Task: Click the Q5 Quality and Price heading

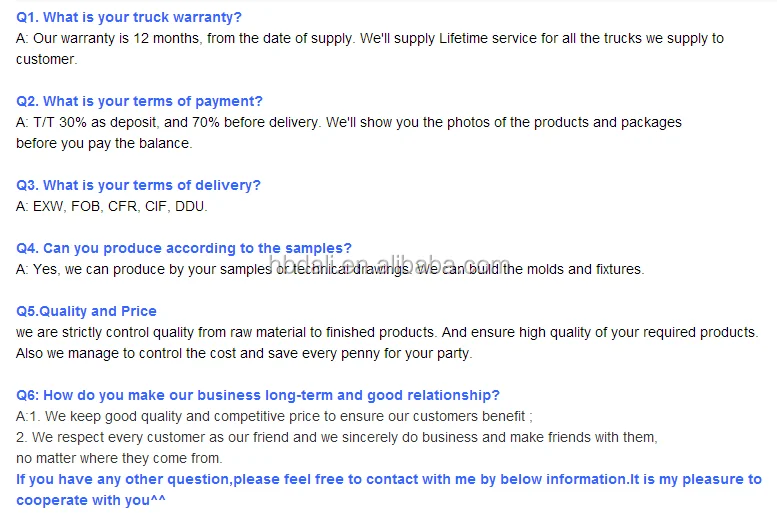Action: click(x=86, y=311)
